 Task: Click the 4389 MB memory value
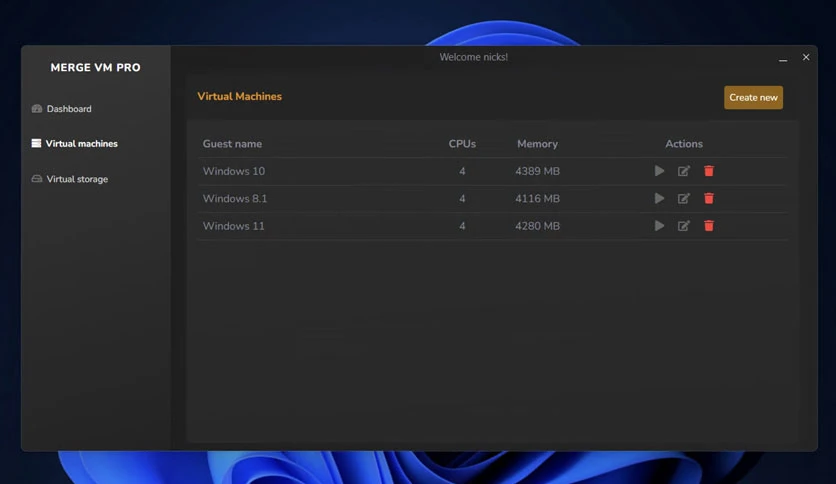[537, 171]
